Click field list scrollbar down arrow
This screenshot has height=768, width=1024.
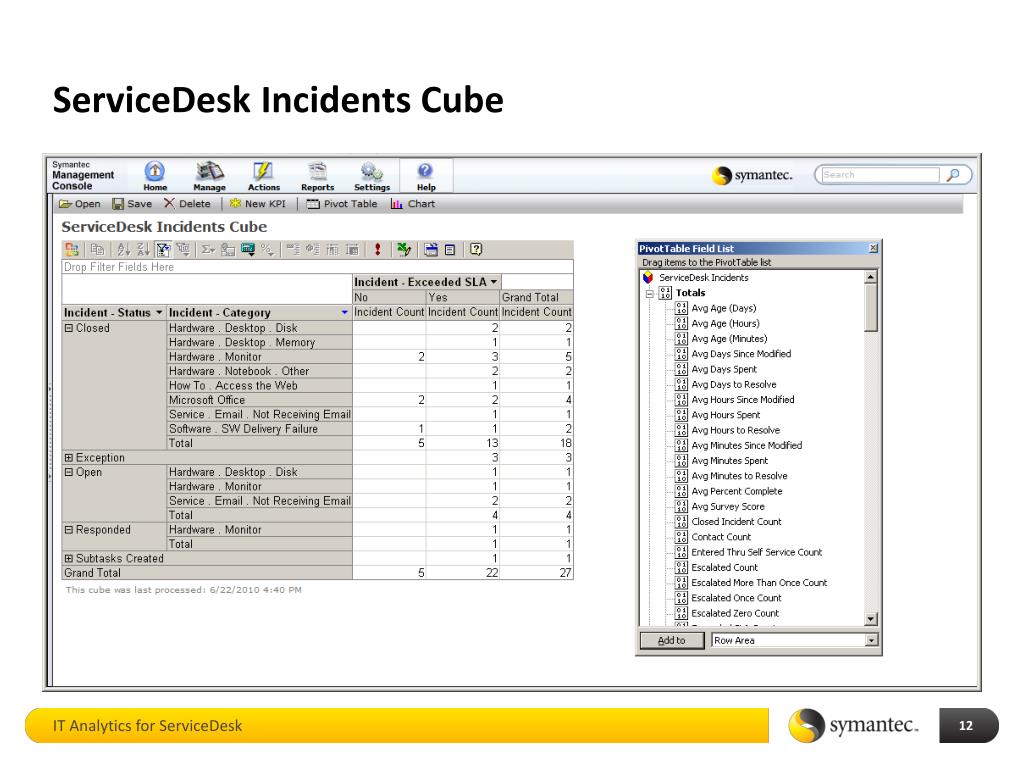[871, 618]
